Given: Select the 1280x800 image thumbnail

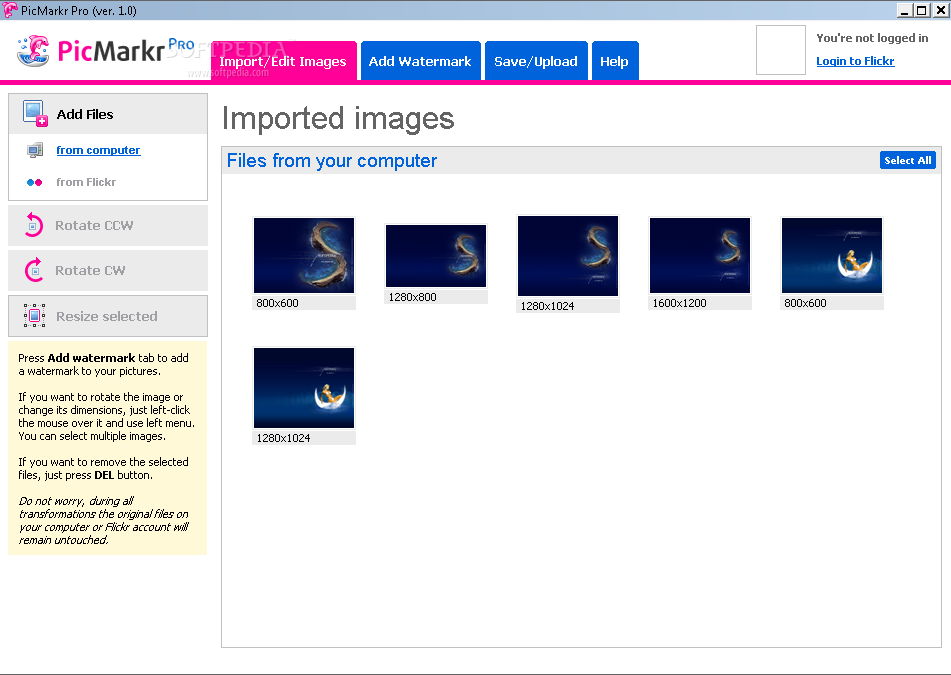Looking at the screenshot, I should [x=436, y=255].
